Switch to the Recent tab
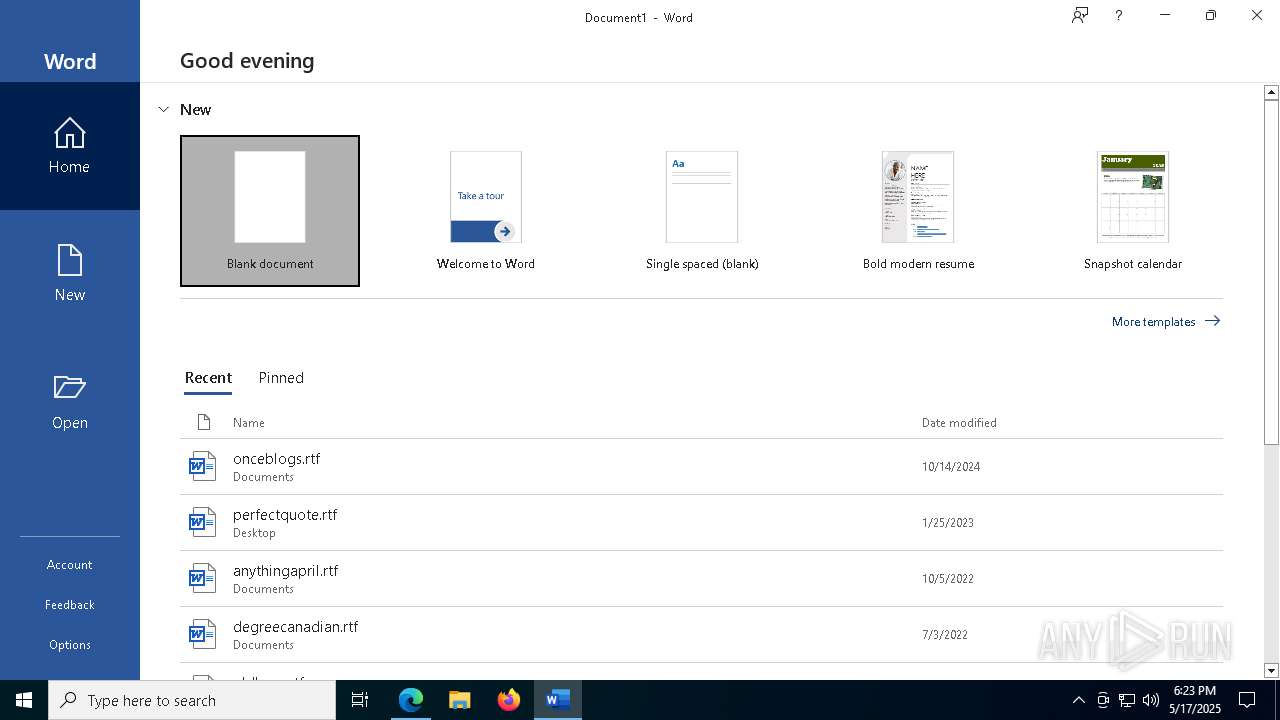The height and width of the screenshot is (720, 1280). click(208, 378)
